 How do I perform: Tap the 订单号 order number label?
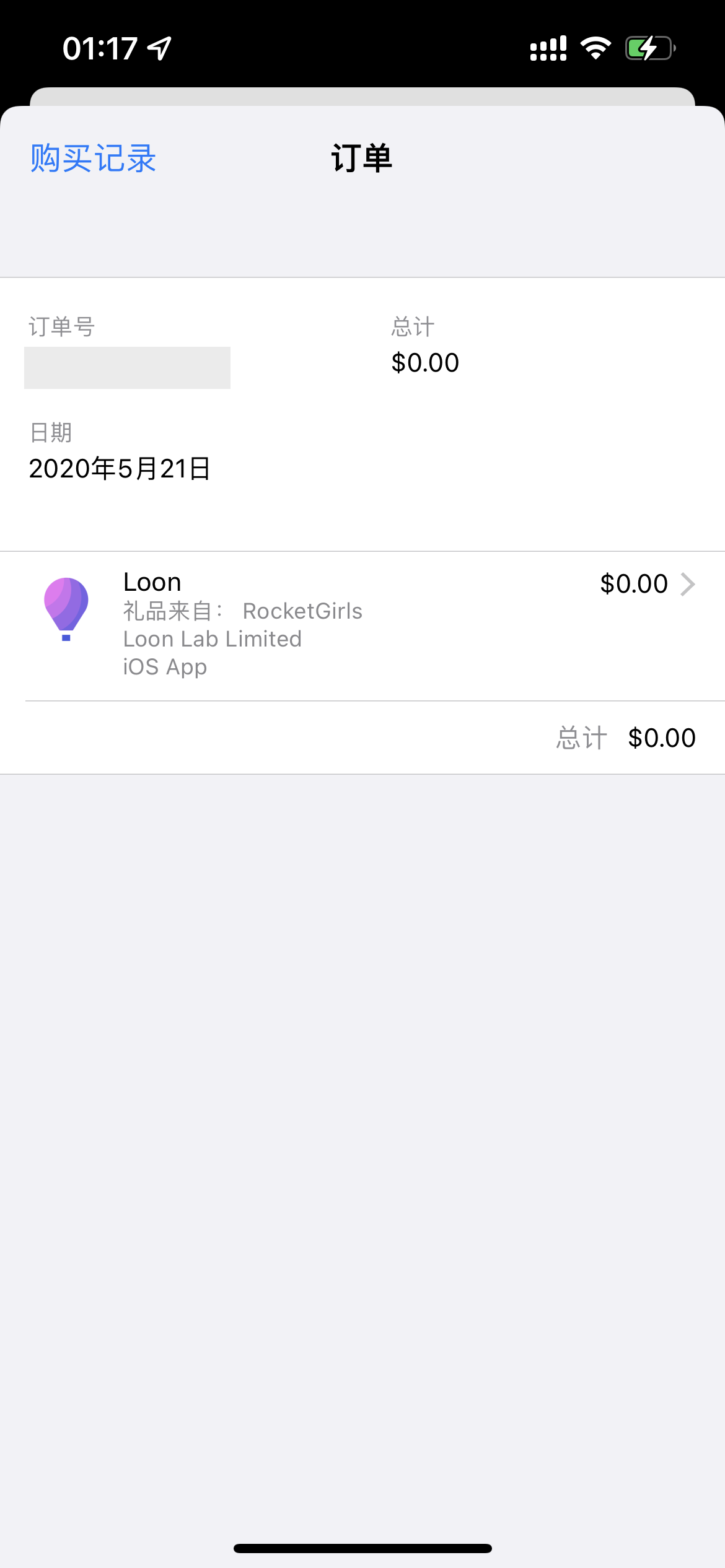coord(61,326)
